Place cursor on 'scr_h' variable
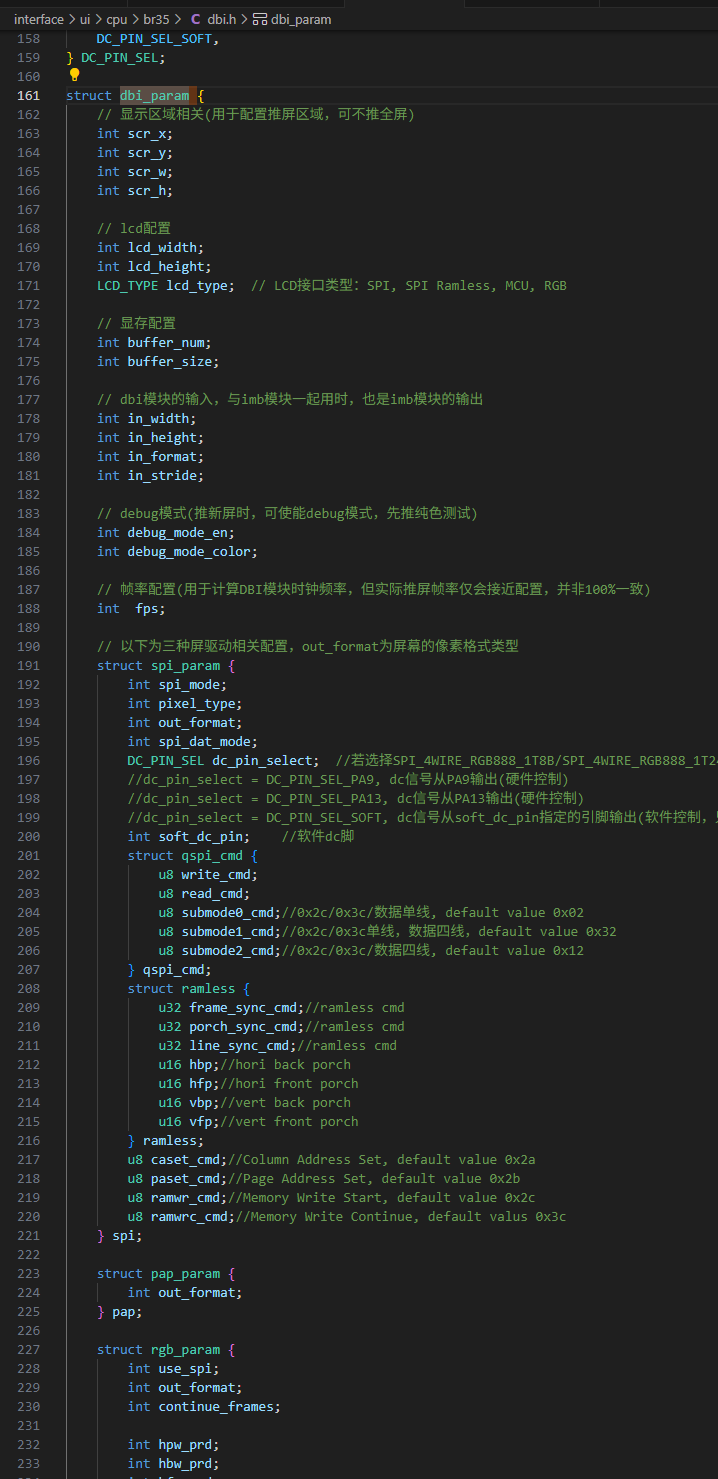This screenshot has width=718, height=1479. coord(146,191)
